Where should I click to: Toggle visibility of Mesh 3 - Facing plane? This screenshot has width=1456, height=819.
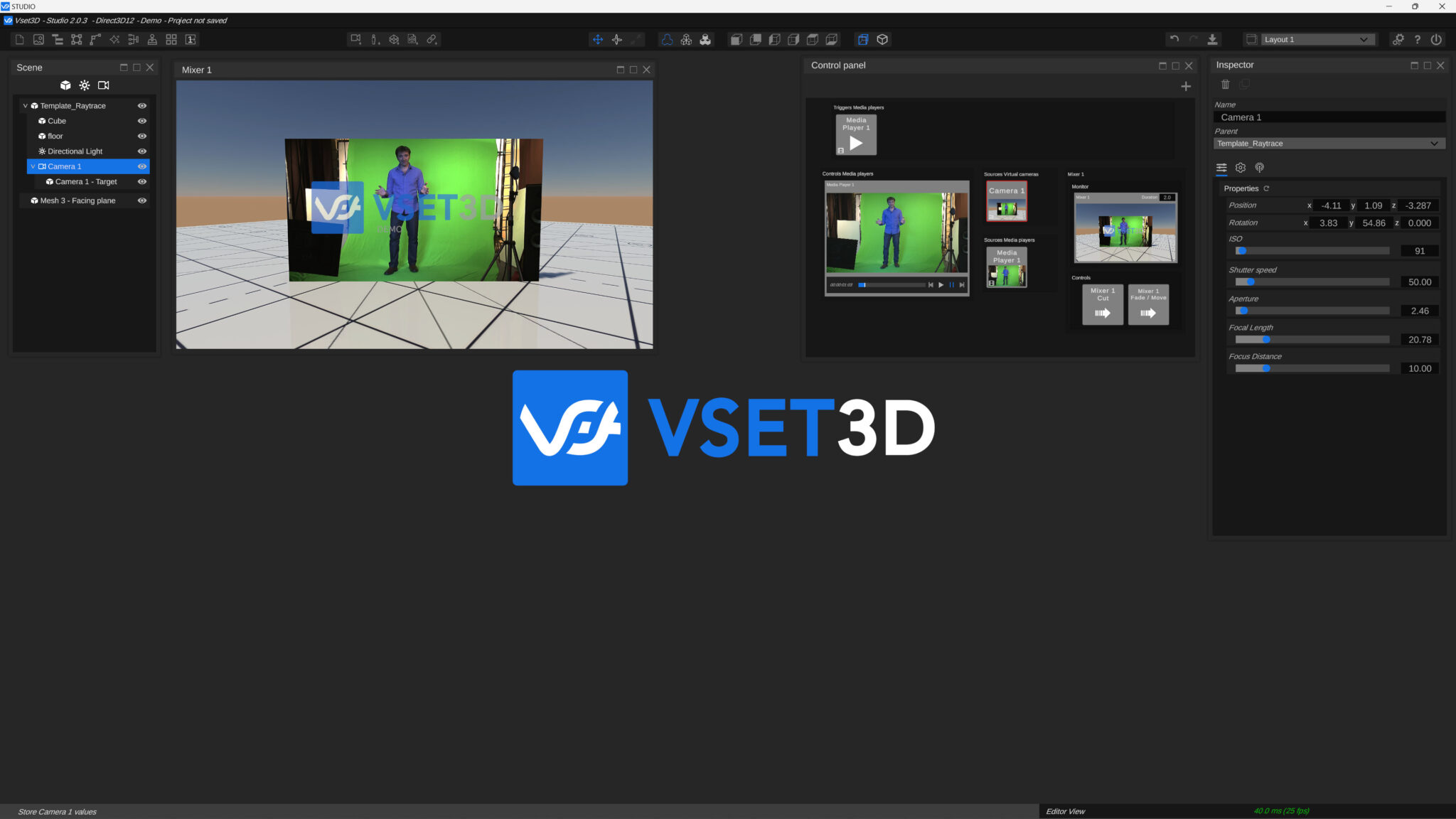coord(142,200)
